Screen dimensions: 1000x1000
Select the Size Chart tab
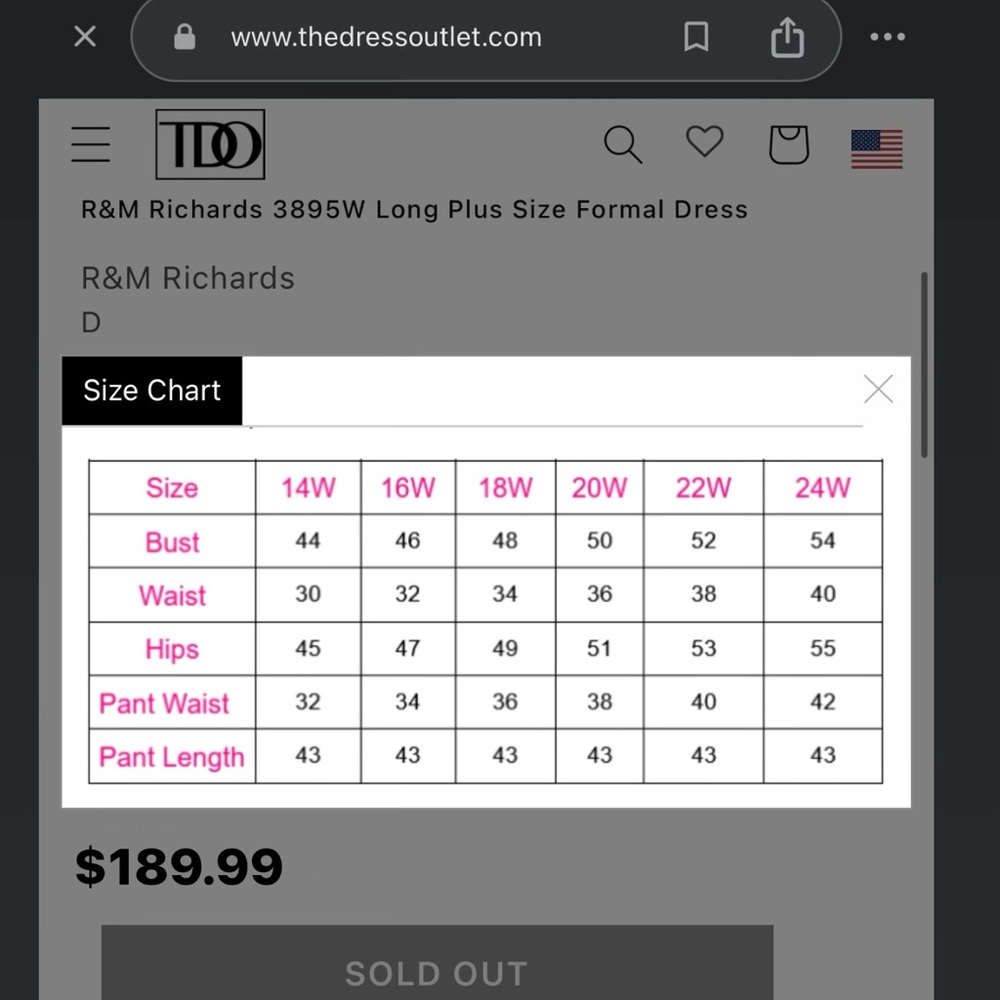[152, 390]
